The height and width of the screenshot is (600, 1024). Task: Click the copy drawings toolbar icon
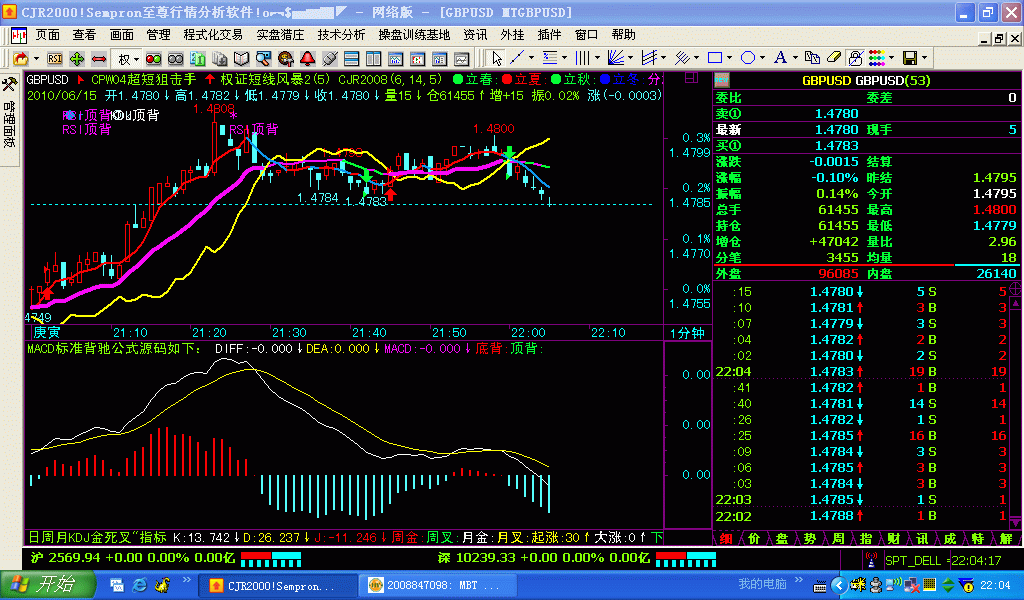pyautogui.click(x=812, y=58)
